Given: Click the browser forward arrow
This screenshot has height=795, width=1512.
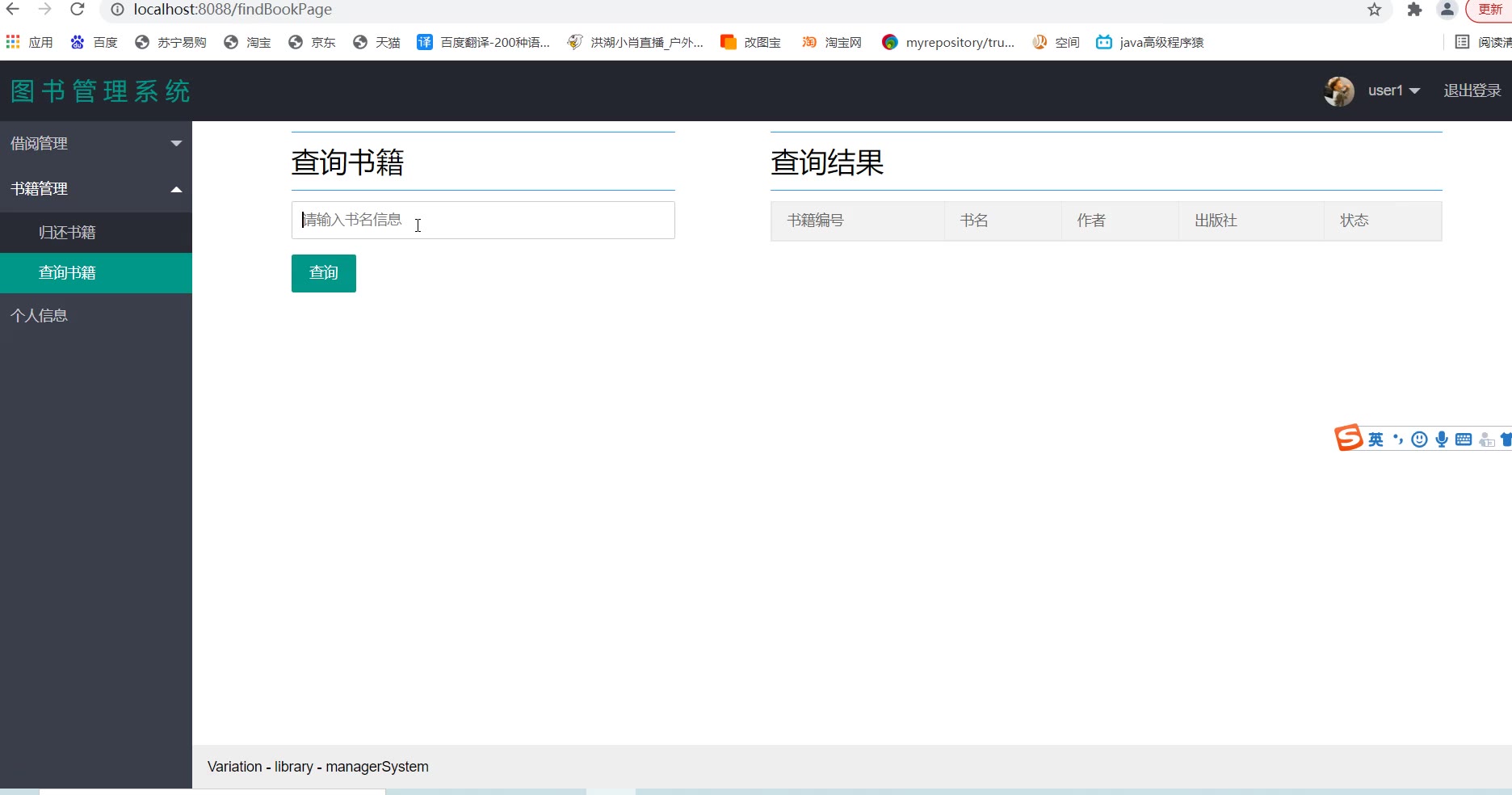Looking at the screenshot, I should coord(45,10).
